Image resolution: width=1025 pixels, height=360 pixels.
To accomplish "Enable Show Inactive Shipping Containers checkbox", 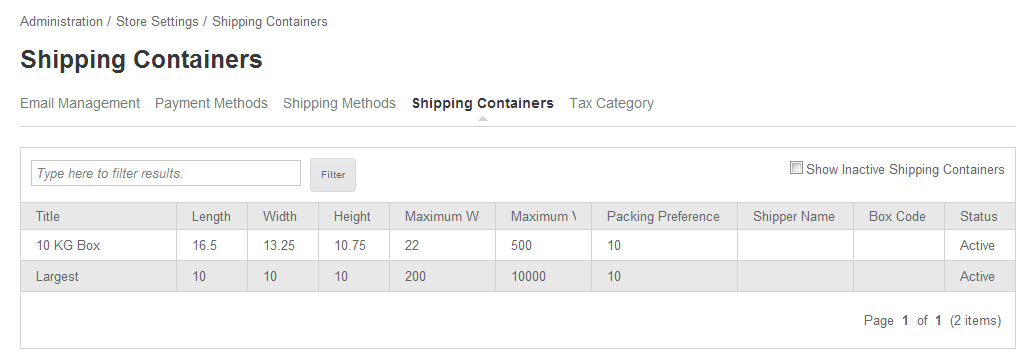I will 796,168.
